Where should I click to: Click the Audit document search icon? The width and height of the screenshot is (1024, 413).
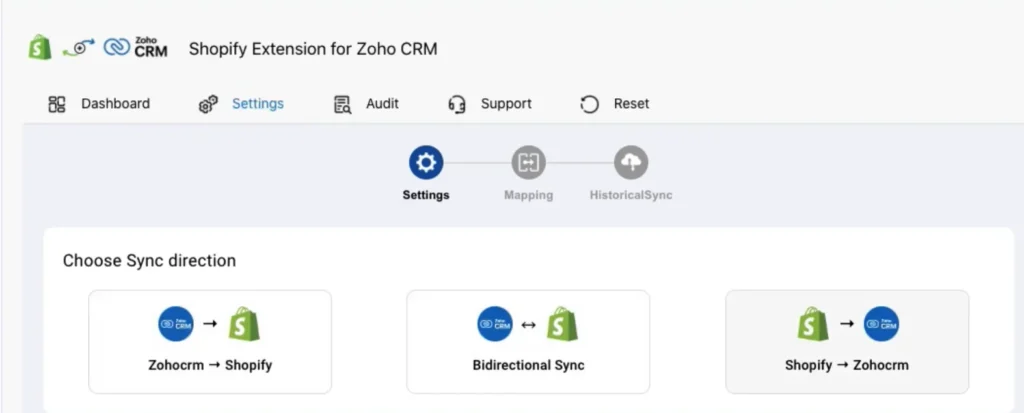[343, 104]
